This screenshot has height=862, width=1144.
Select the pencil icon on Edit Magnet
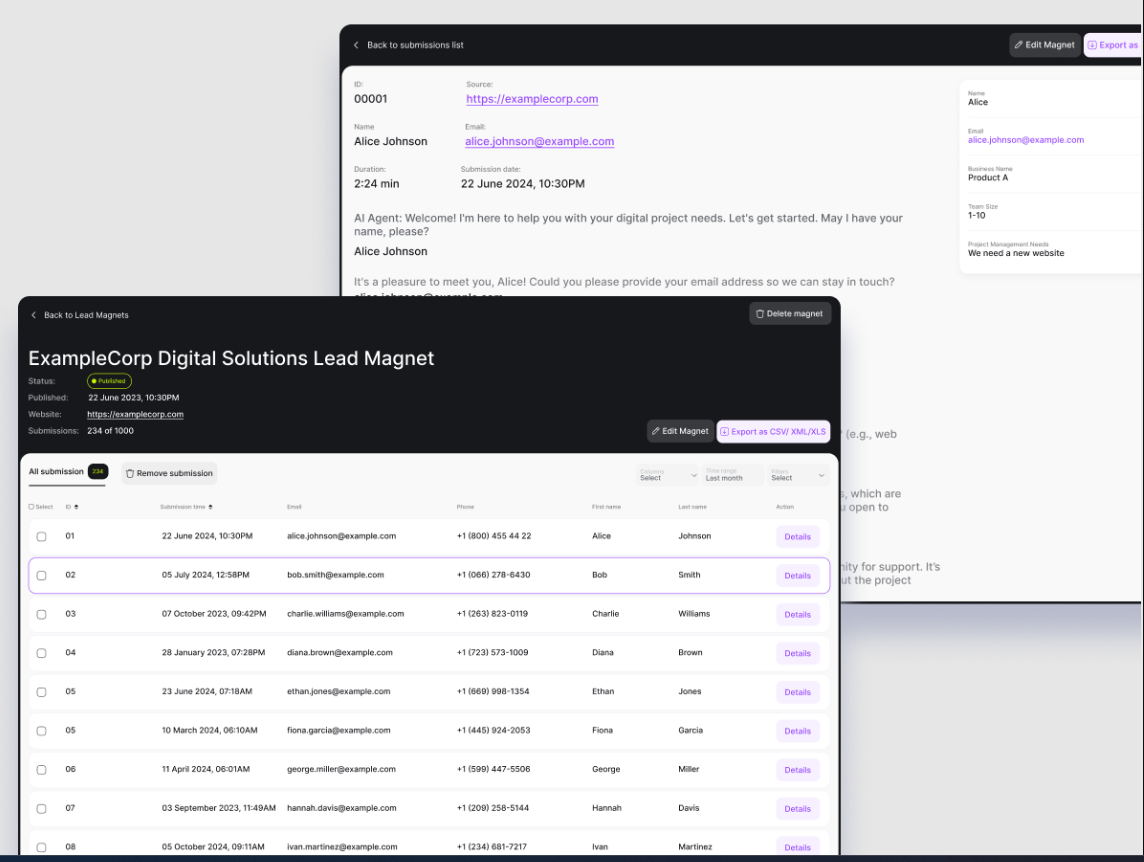click(x=654, y=431)
